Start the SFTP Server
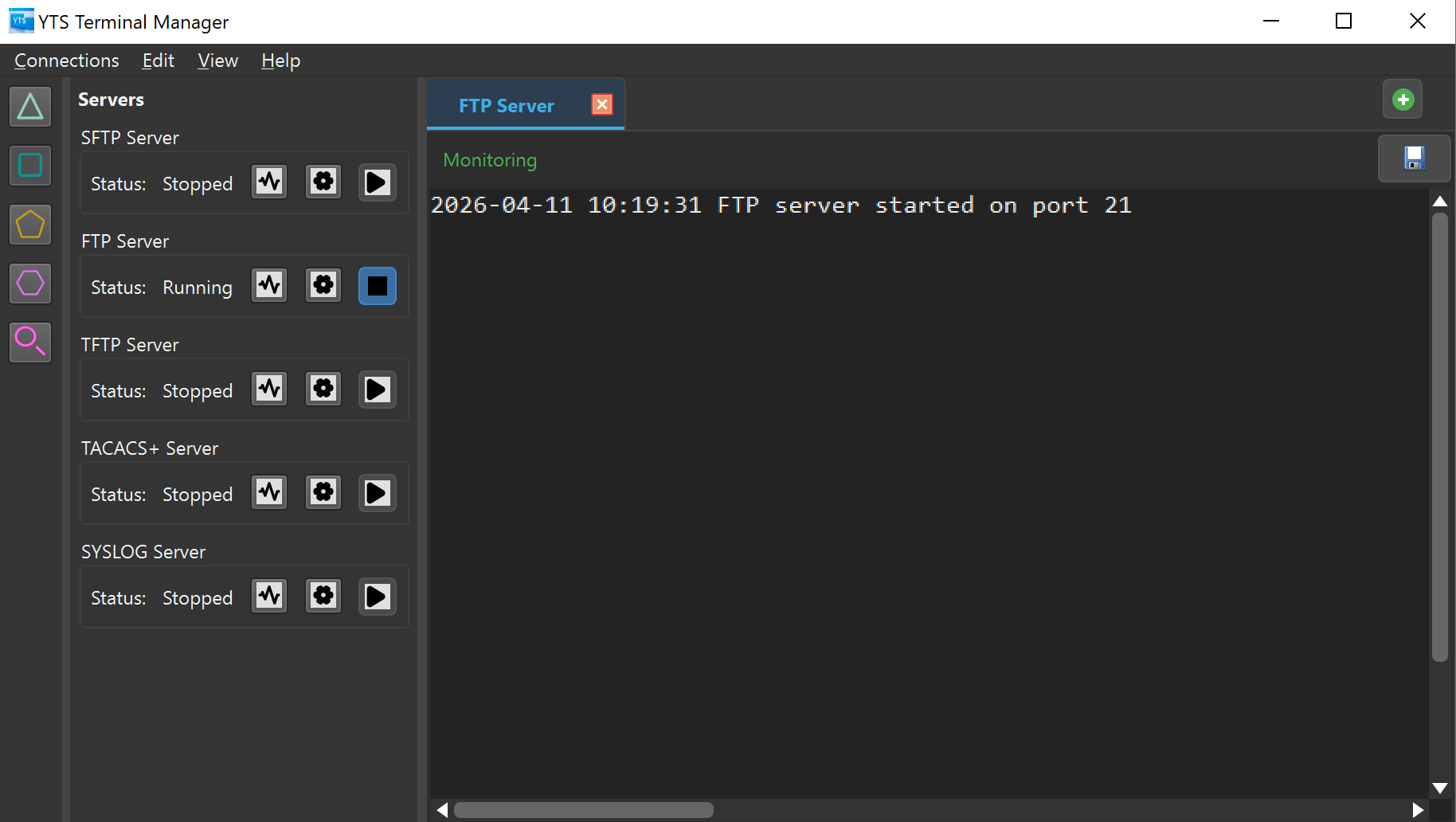1456x822 pixels. 377,182
